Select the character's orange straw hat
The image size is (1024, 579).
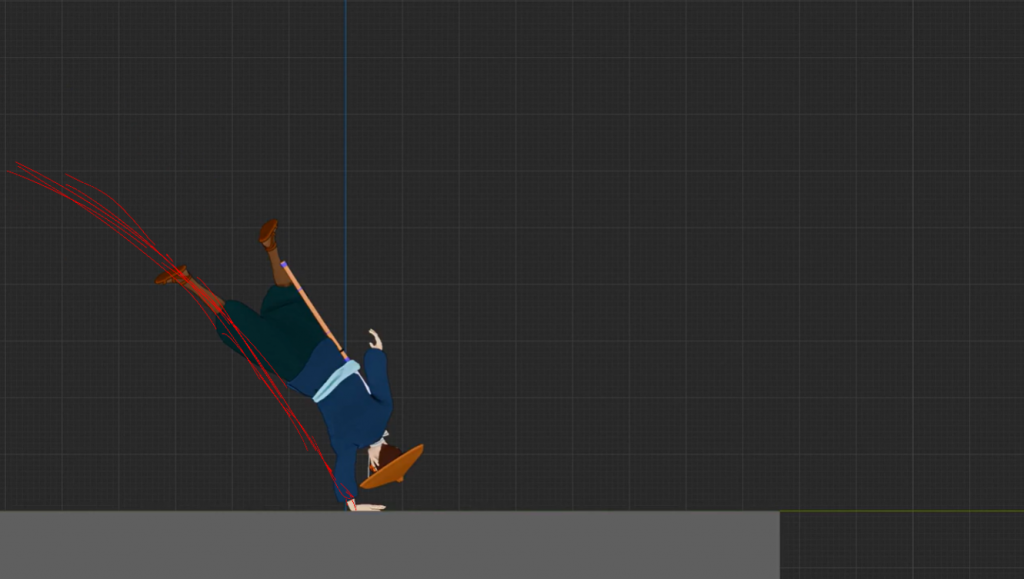392,467
